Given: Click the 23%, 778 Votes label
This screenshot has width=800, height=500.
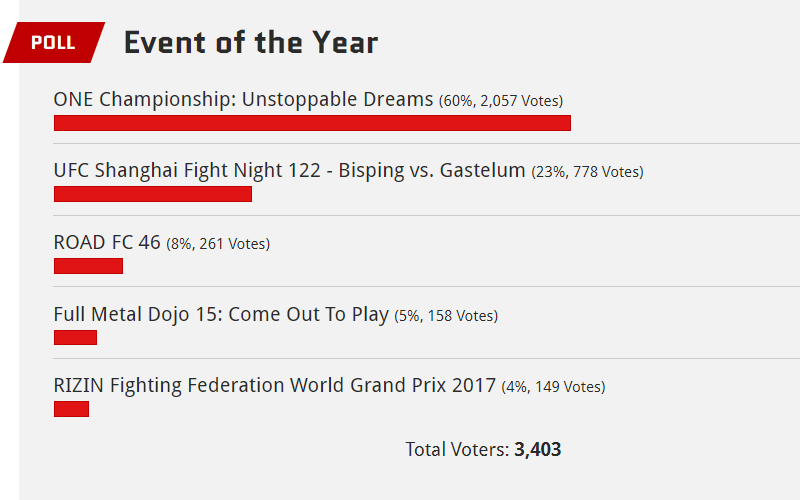Looking at the screenshot, I should [x=588, y=172].
